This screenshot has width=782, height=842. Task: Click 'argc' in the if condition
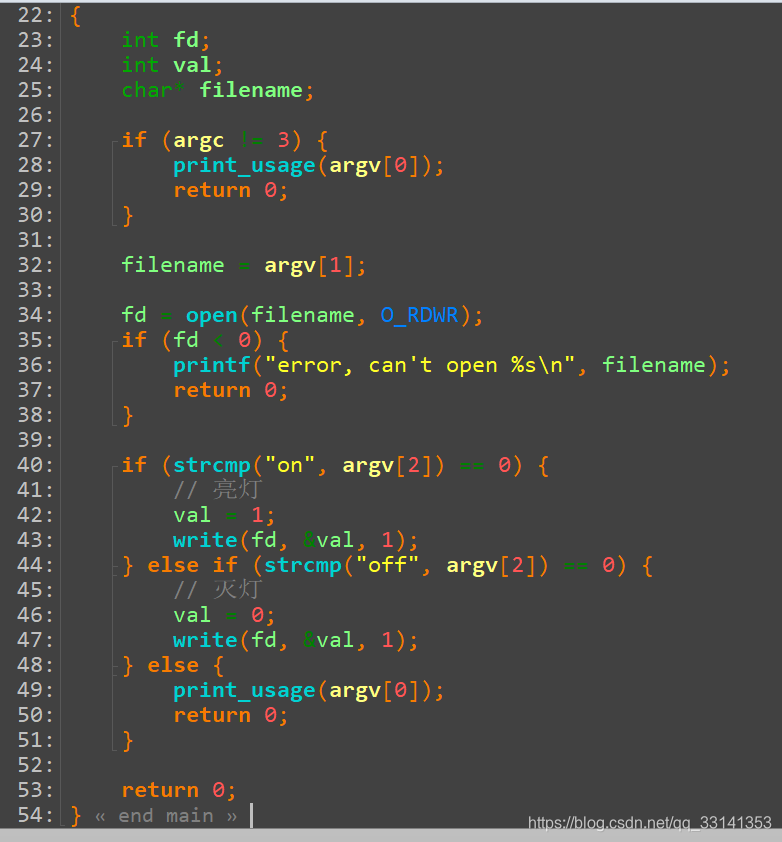pyautogui.click(x=199, y=141)
